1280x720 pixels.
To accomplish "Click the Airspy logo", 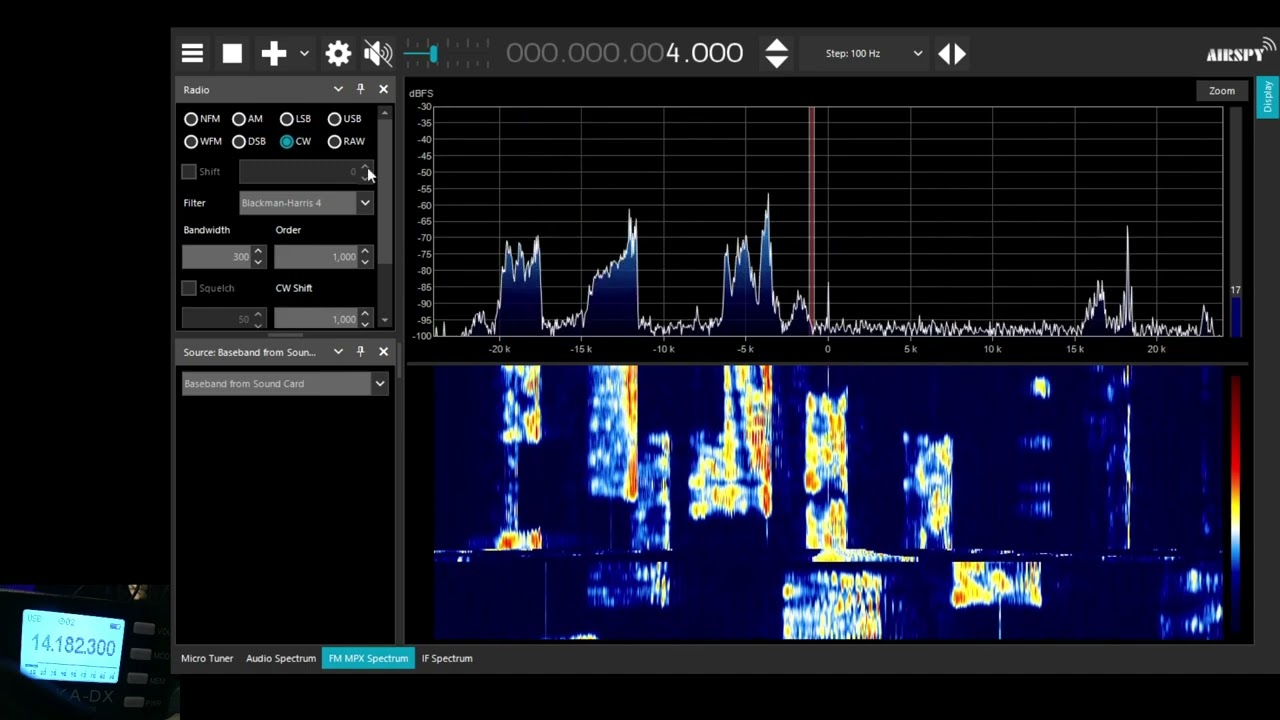I will click(x=1240, y=53).
